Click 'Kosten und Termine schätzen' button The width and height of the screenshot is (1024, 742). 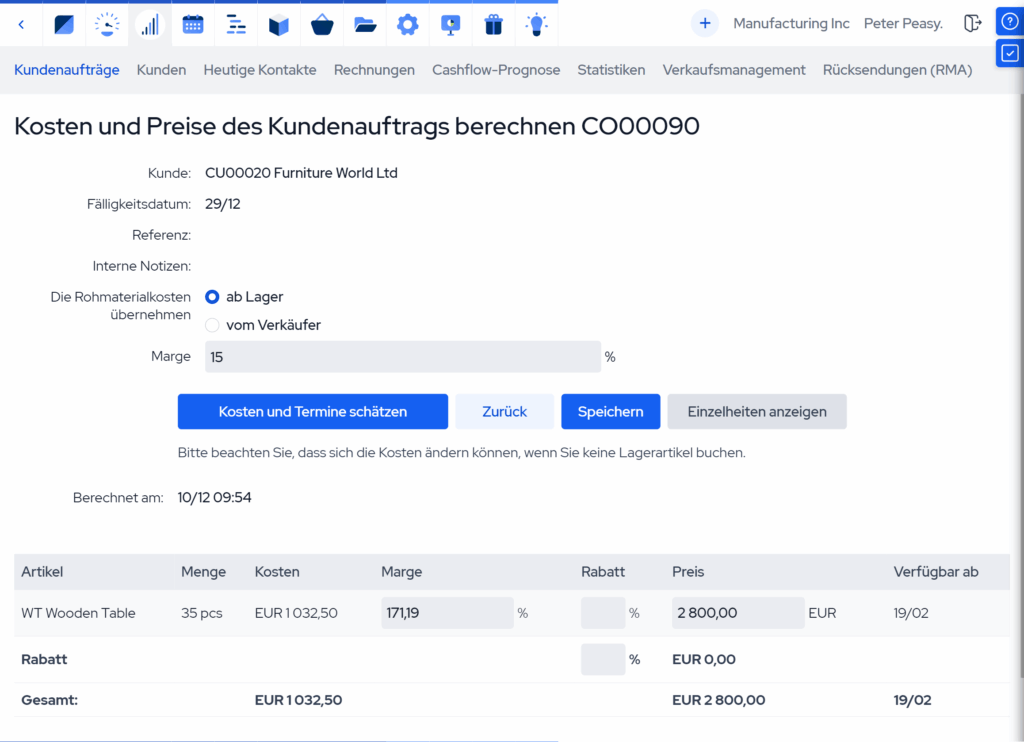(x=312, y=412)
